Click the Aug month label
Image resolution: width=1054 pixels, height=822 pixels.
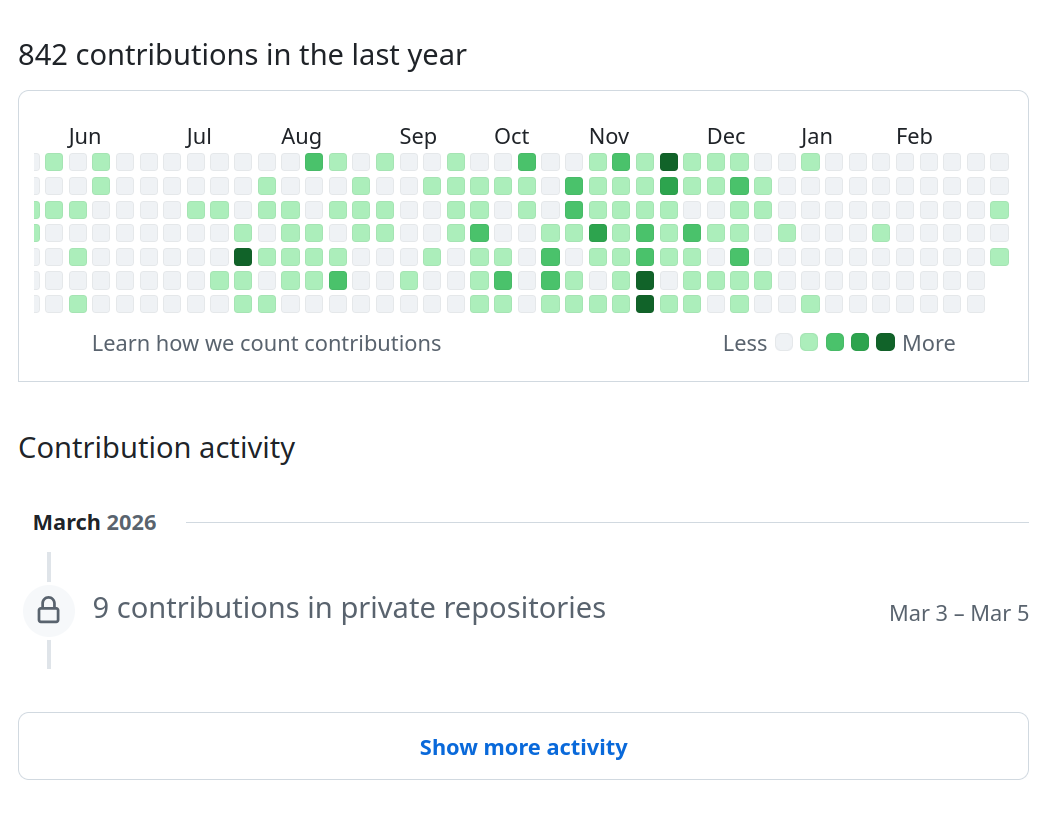[x=301, y=137]
